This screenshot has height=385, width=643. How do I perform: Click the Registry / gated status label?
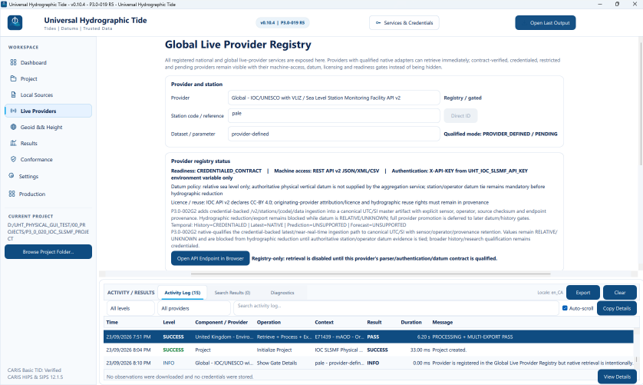(x=463, y=98)
